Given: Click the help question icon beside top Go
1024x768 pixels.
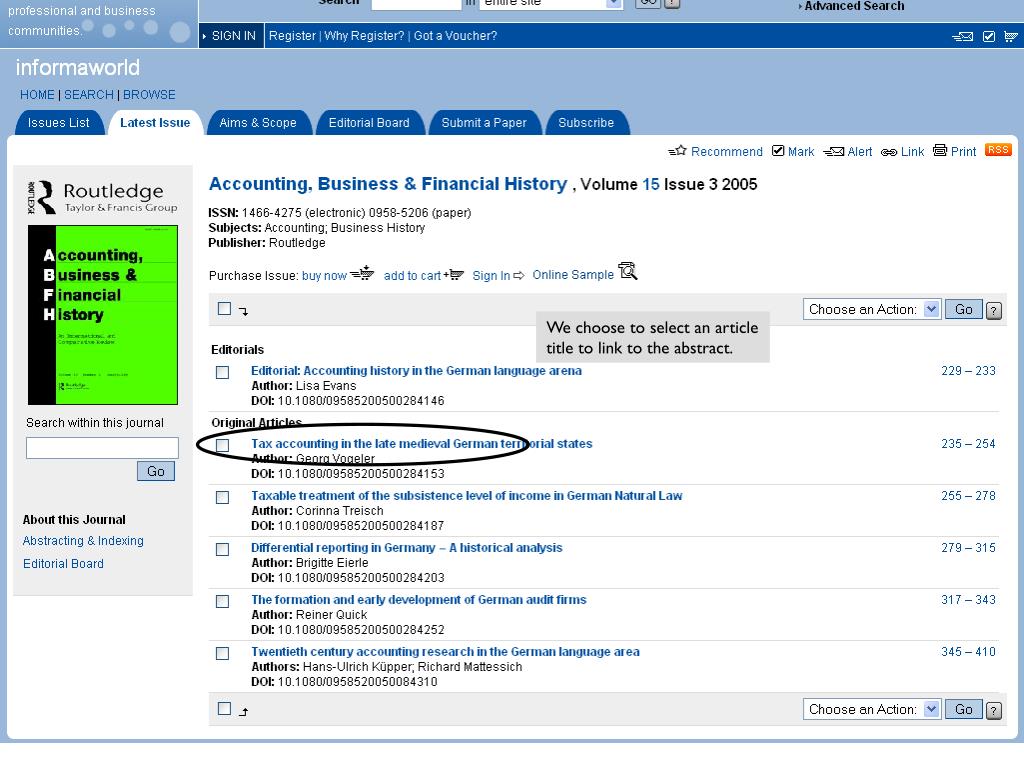Looking at the screenshot, I should [994, 310].
